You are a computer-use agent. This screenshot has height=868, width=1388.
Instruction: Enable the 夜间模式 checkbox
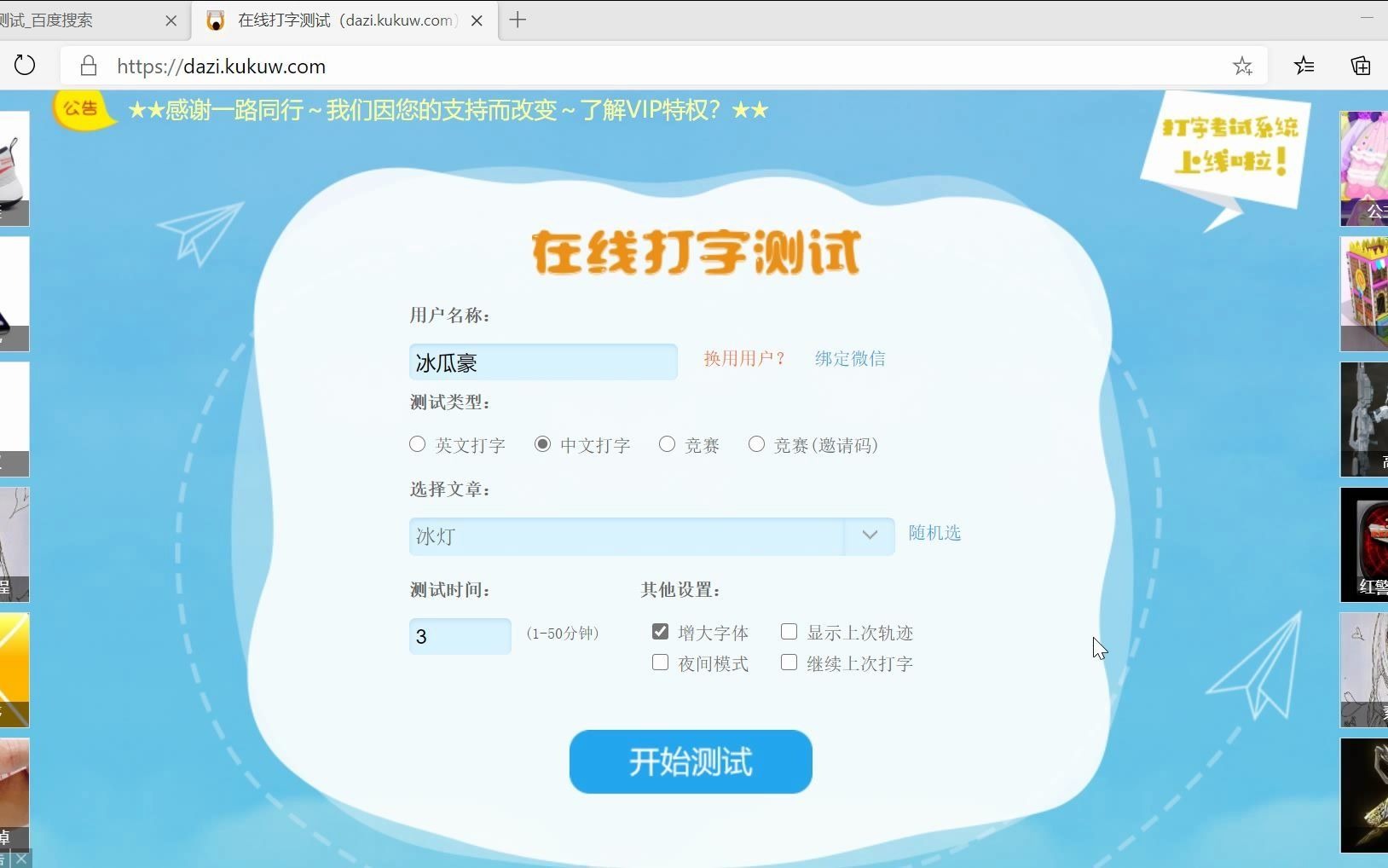click(660, 663)
